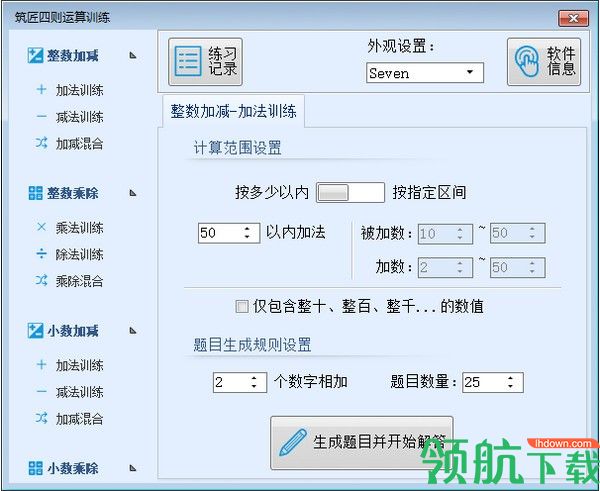Click the 整数乘除 header text

click(x=73, y=193)
